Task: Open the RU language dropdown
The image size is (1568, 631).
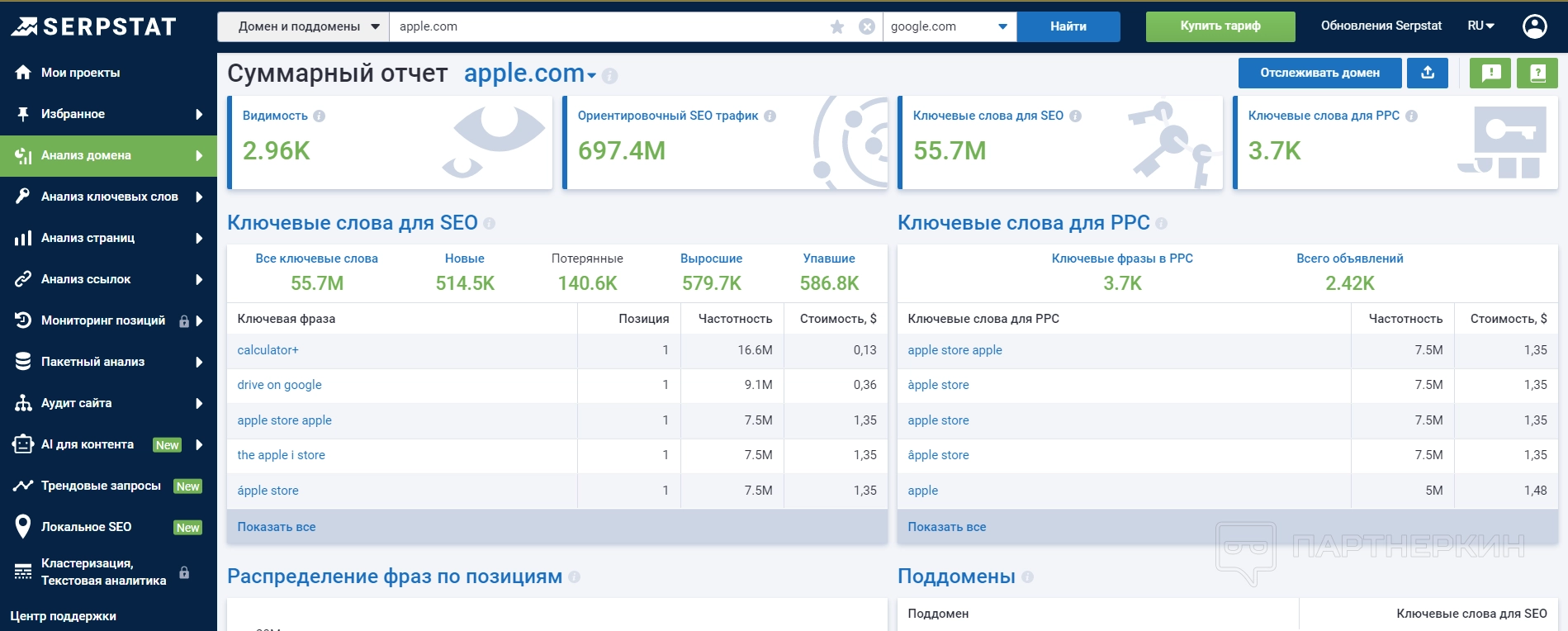Action: [1481, 26]
